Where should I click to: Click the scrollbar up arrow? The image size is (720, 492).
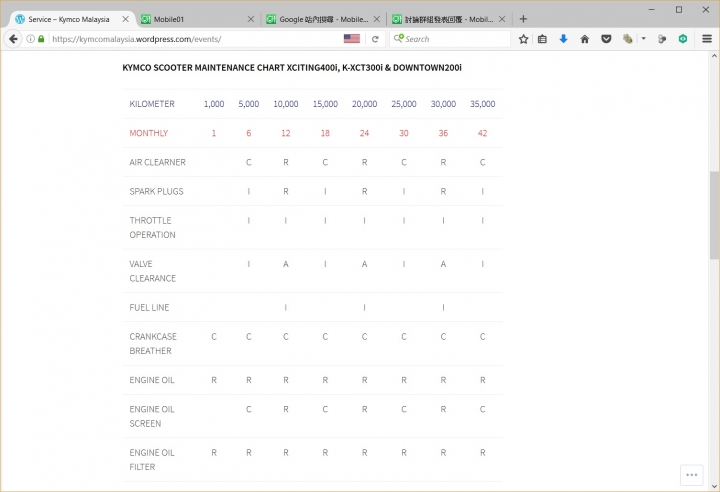pyautogui.click(x=714, y=56)
